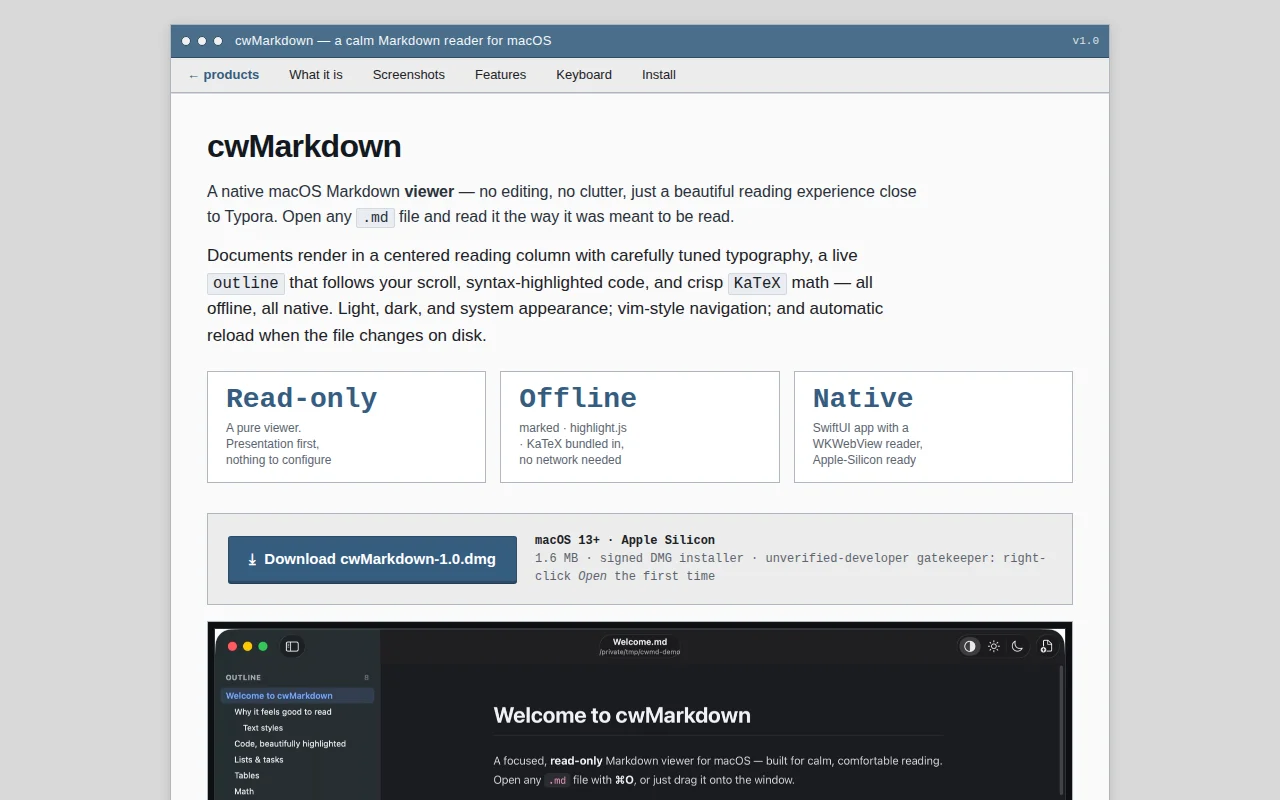
Task: Click the app screenshot's vertical scrollbar
Action: (x=1060, y=732)
